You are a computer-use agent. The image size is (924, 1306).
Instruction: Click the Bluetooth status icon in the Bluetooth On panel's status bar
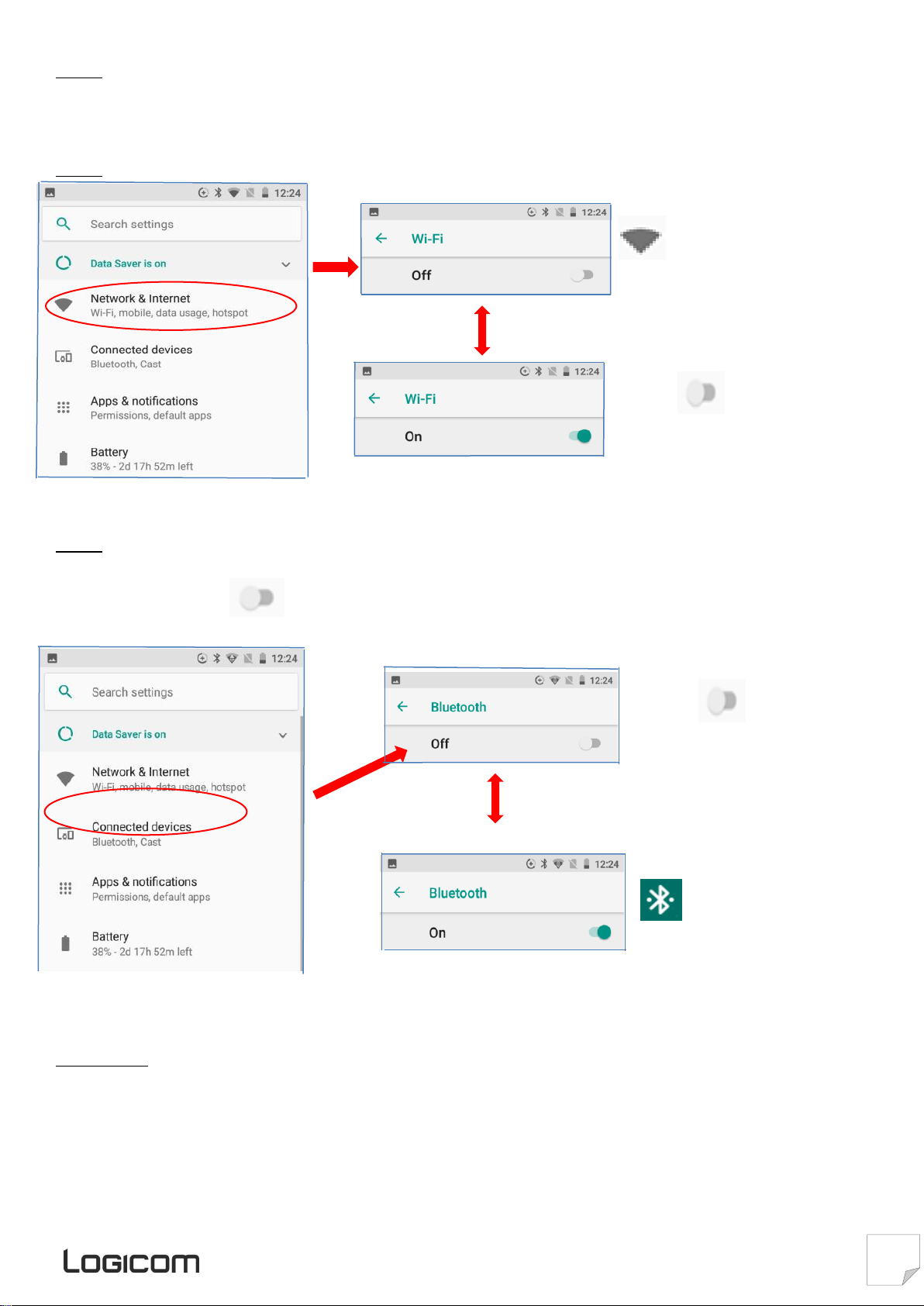[x=544, y=864]
